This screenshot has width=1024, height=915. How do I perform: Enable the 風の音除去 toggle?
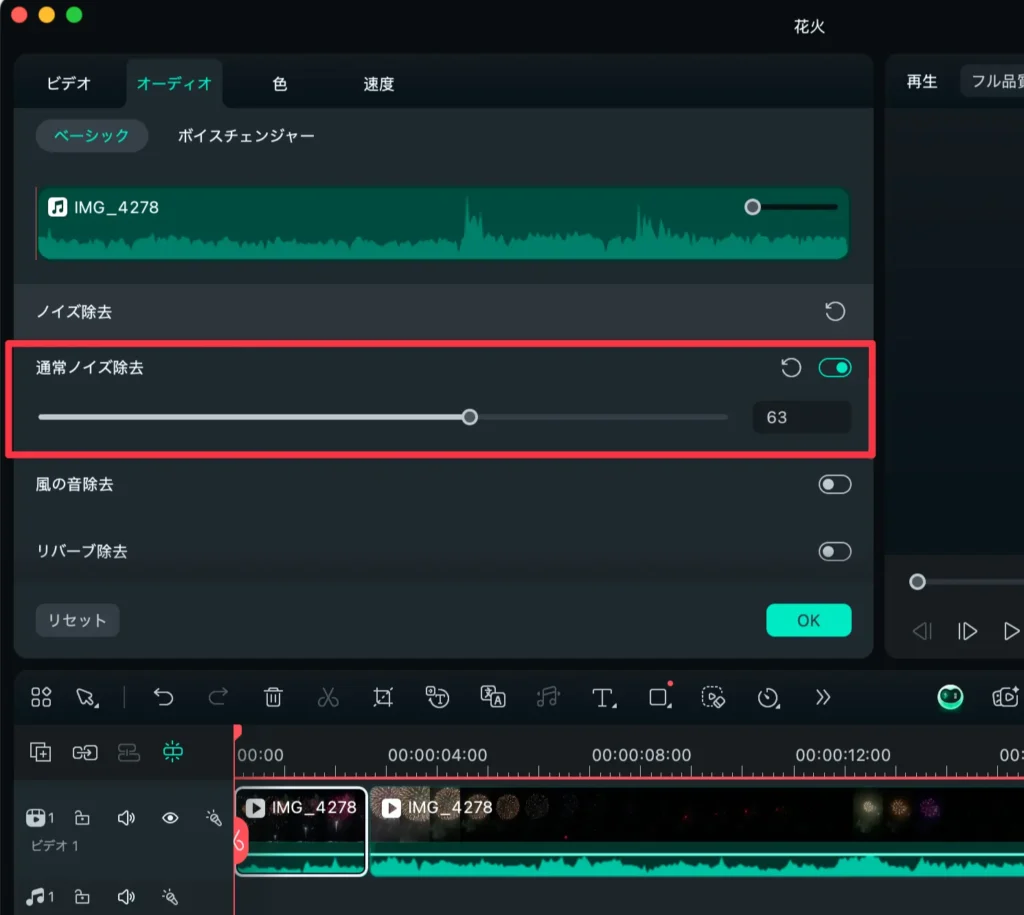coord(835,485)
